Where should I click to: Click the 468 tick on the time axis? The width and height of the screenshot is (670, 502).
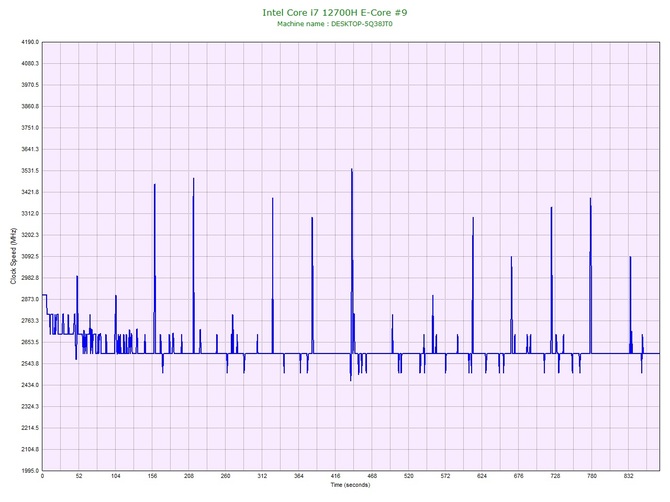(372, 476)
